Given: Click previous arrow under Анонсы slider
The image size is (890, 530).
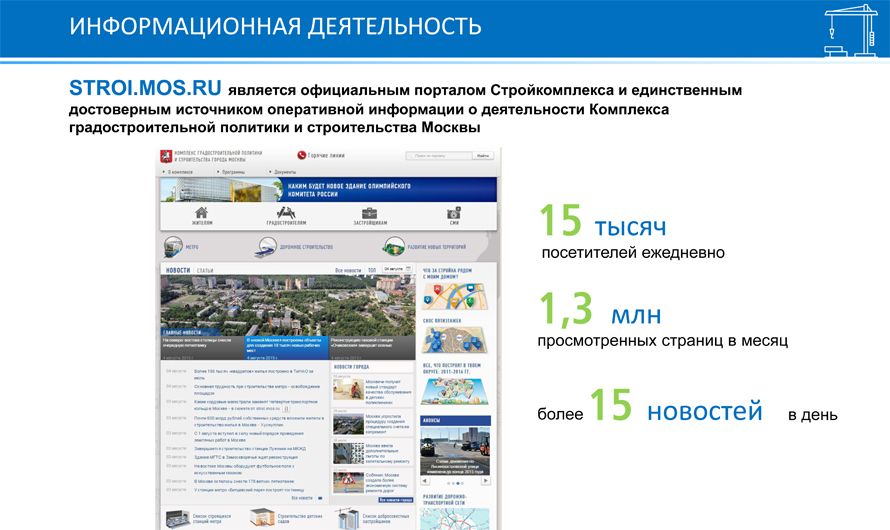Looking at the screenshot, I should coord(425,481).
